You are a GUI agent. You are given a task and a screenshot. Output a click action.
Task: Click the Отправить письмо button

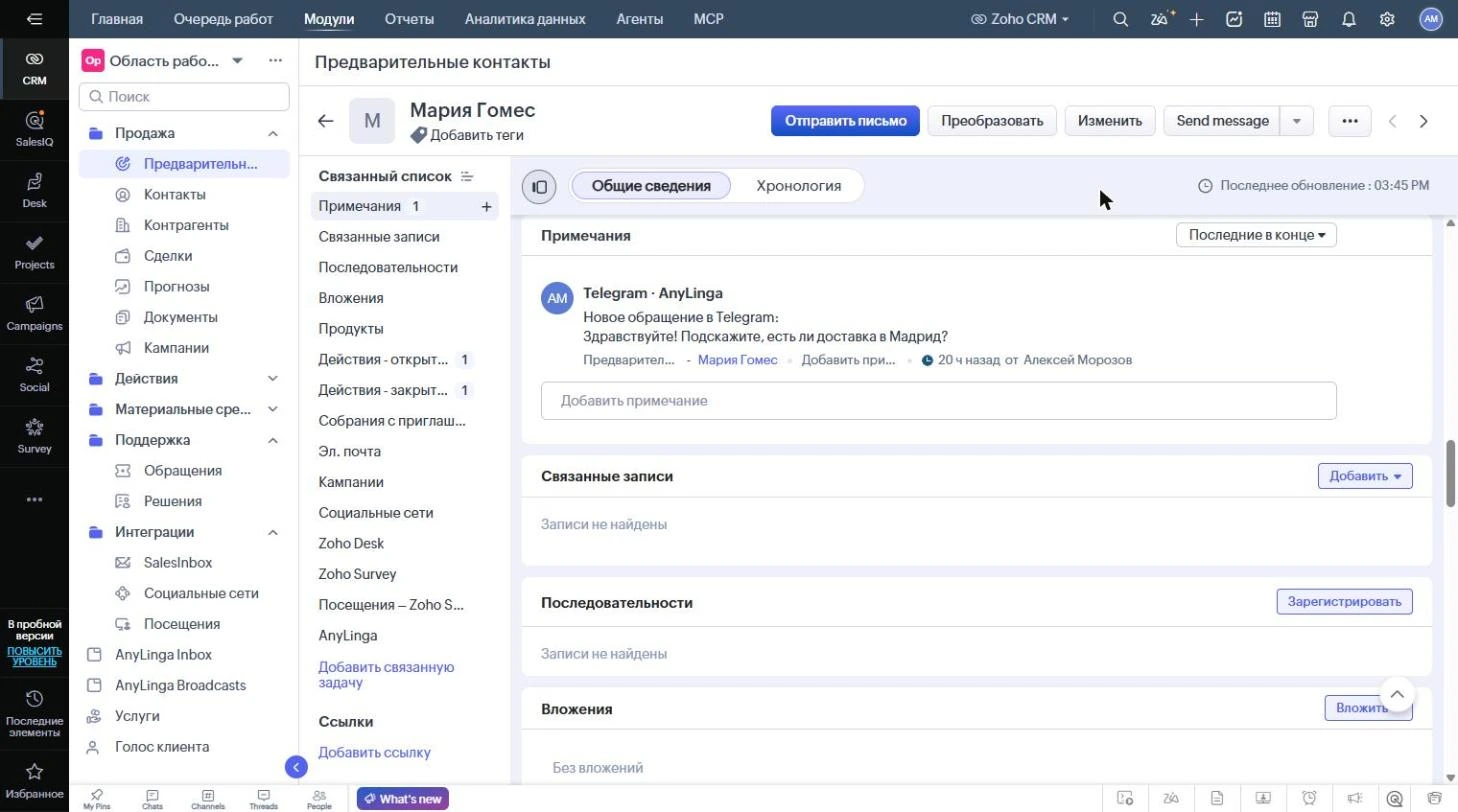[845, 121]
